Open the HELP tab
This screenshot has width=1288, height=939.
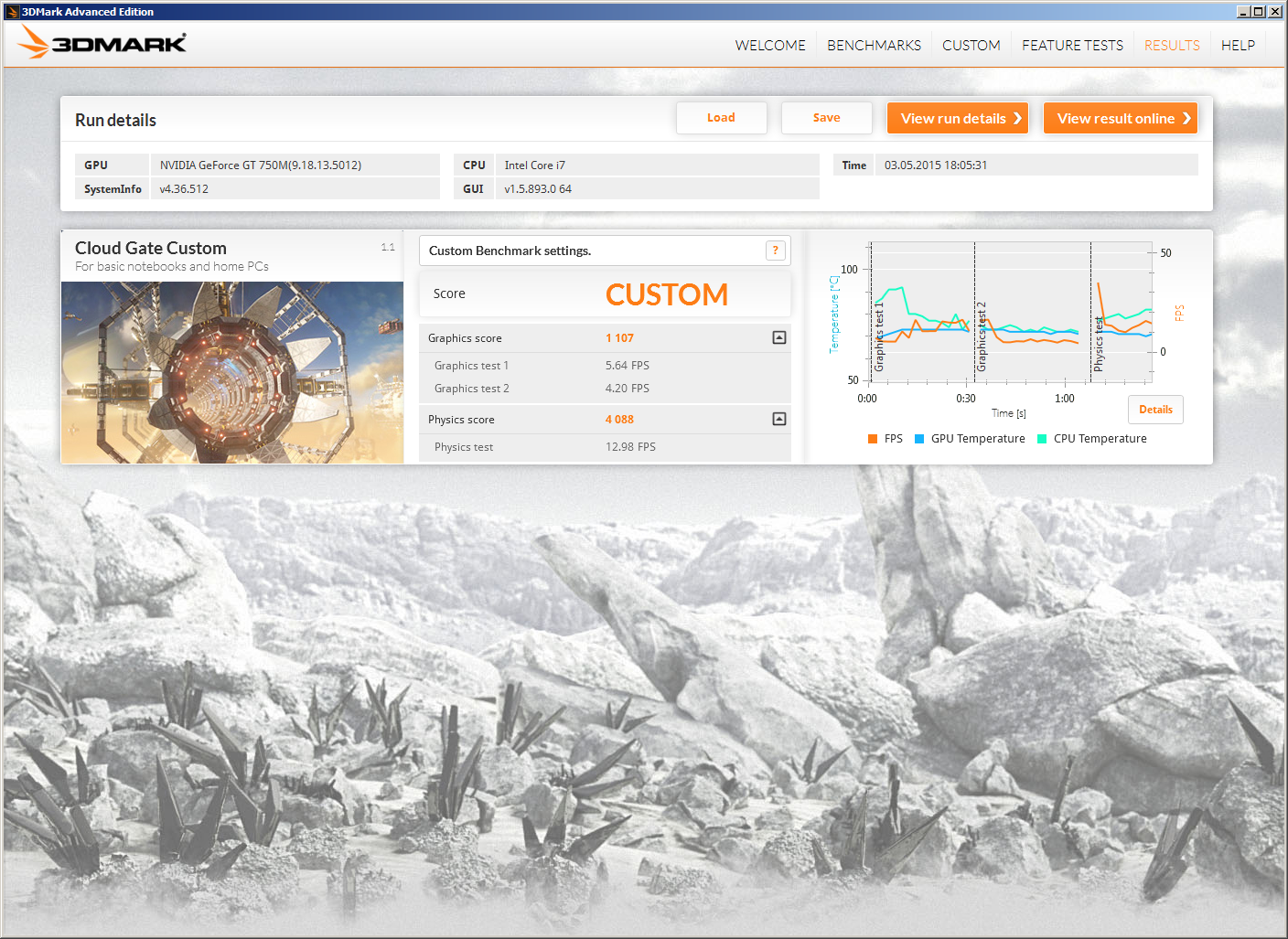[x=1238, y=46]
